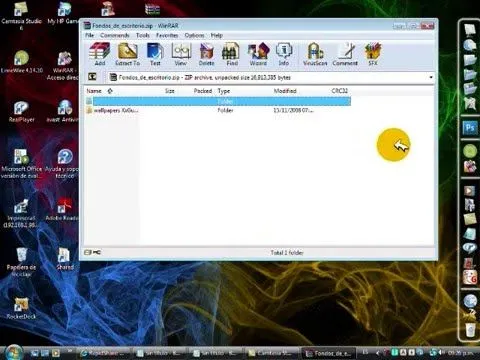
Task: Select My HP Games desktop icon
Action: [63, 13]
